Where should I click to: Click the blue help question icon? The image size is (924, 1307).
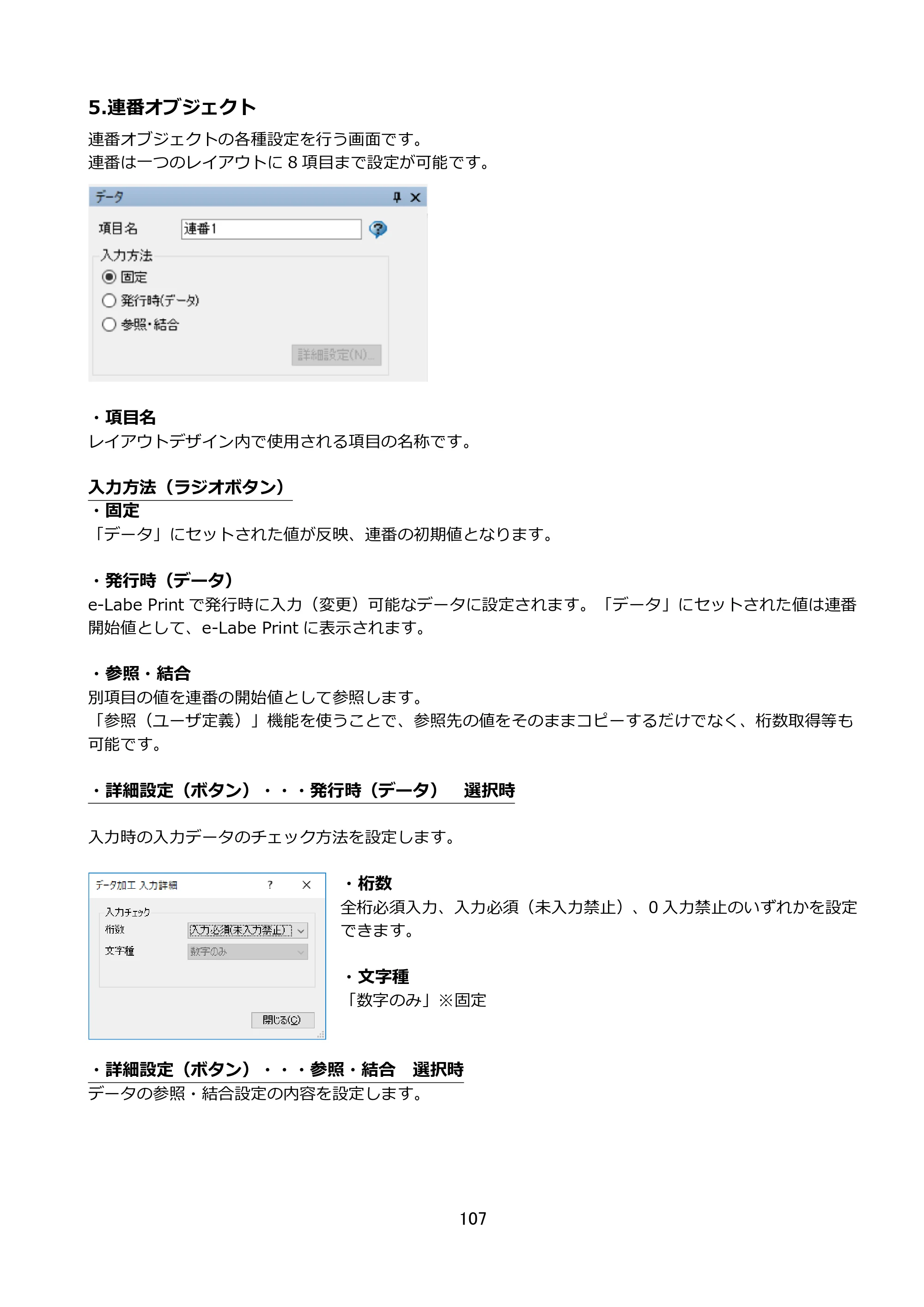[378, 229]
